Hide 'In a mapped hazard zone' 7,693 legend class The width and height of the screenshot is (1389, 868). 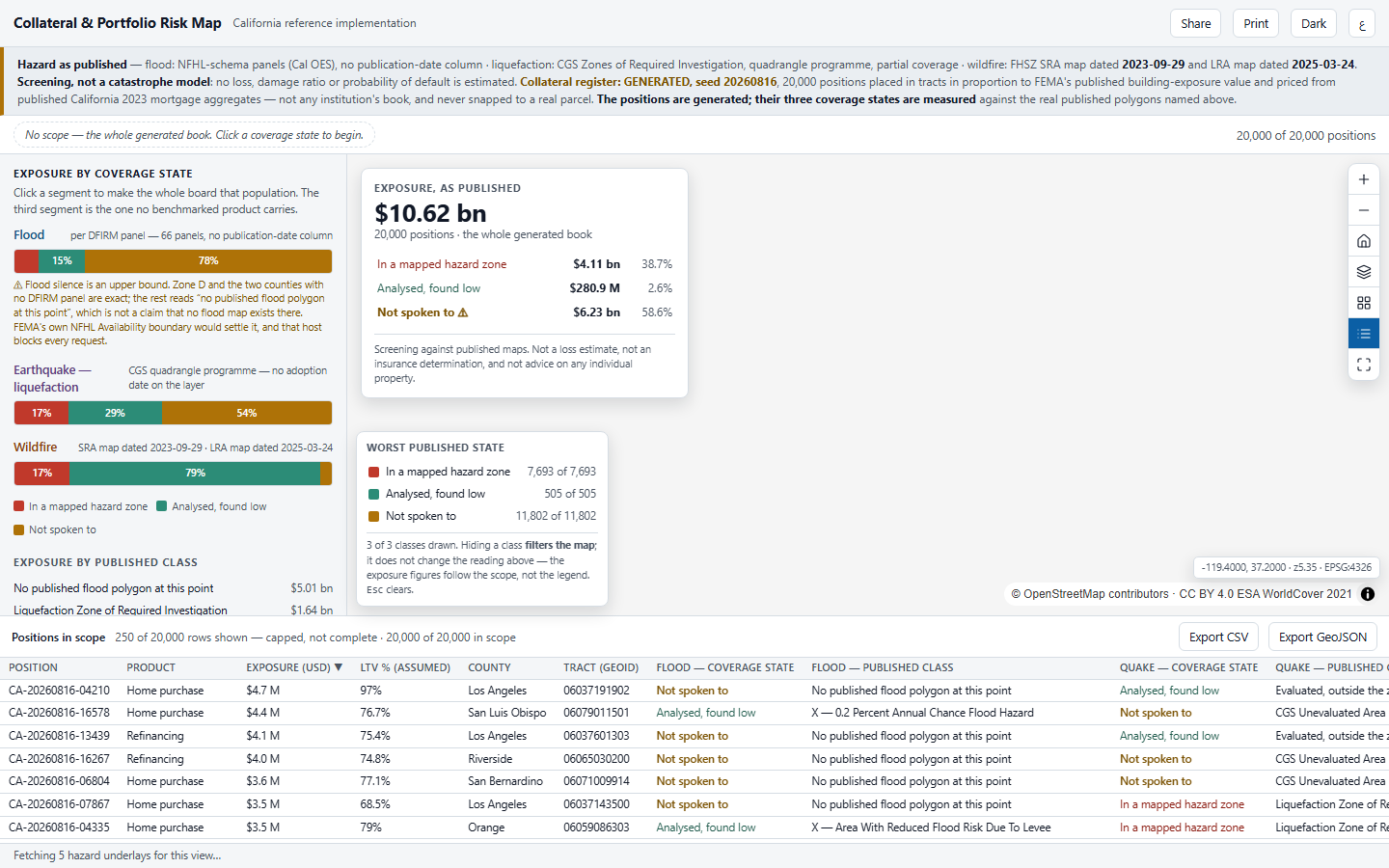pos(481,472)
